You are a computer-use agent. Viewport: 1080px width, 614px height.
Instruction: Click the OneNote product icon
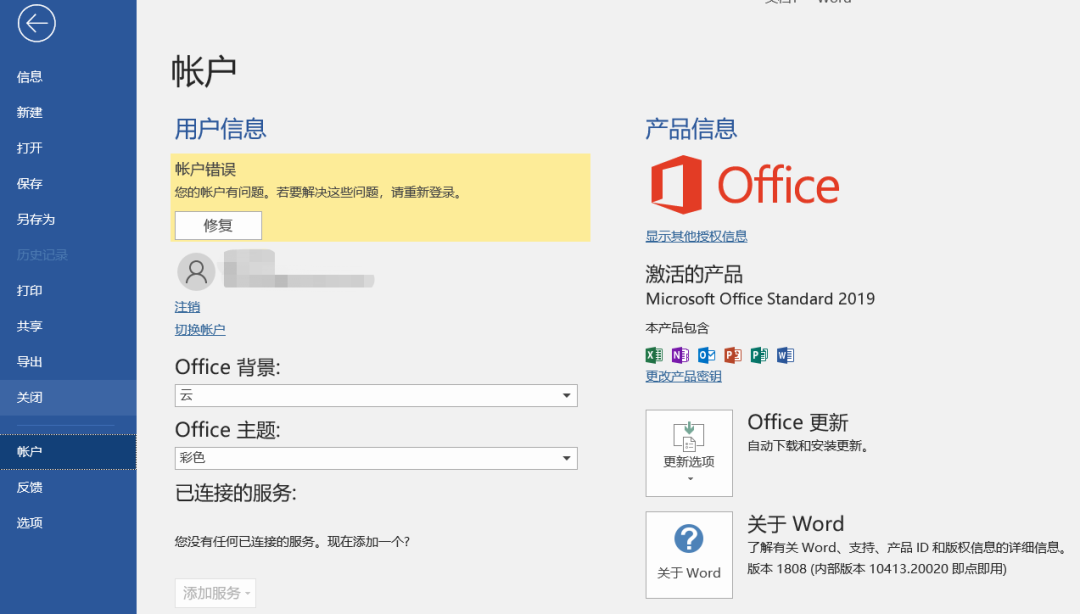(x=680, y=355)
